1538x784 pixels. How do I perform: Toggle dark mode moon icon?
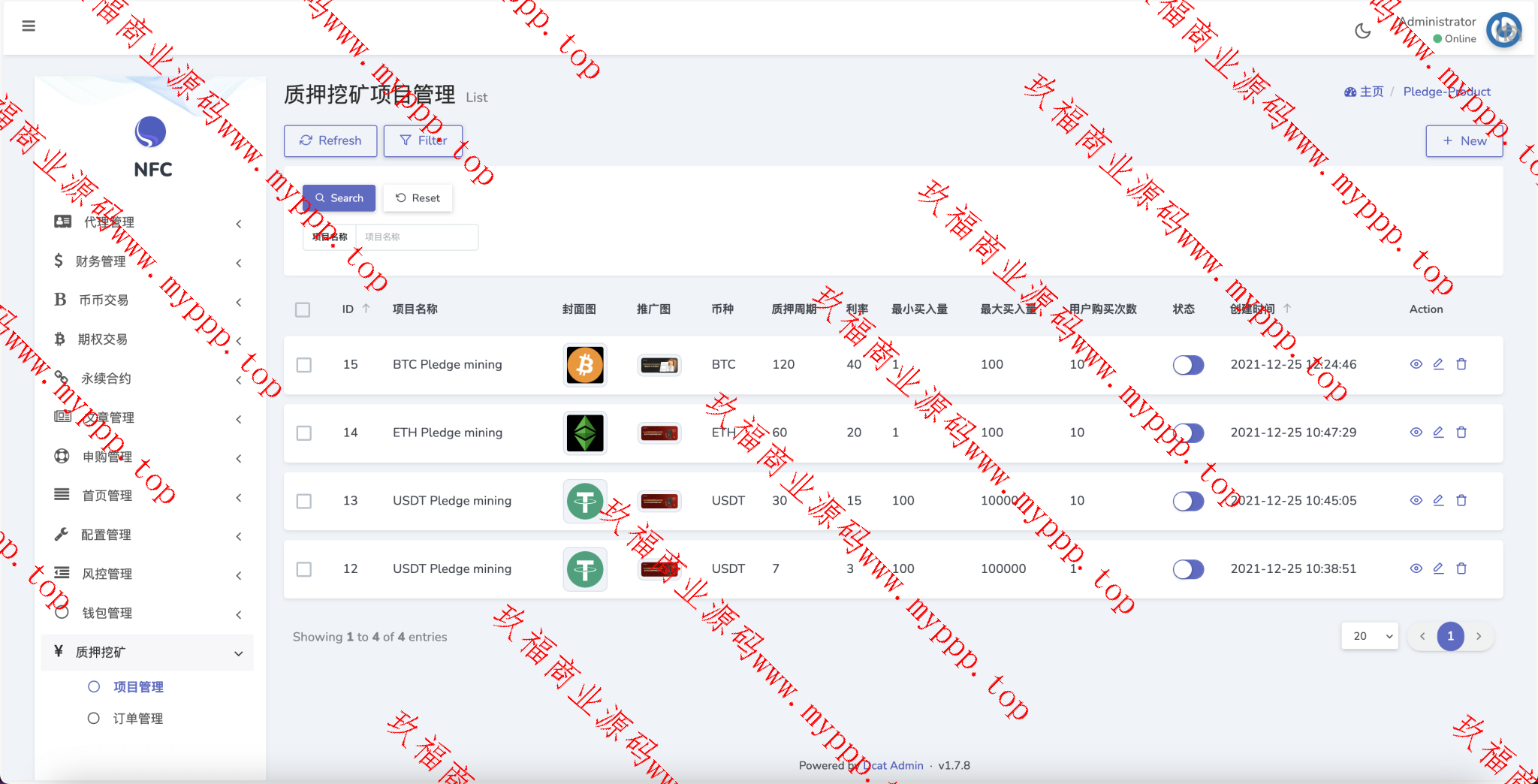1362,31
